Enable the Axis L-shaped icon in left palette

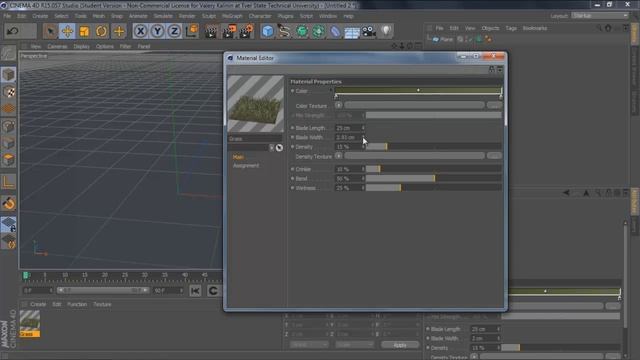(x=9, y=182)
